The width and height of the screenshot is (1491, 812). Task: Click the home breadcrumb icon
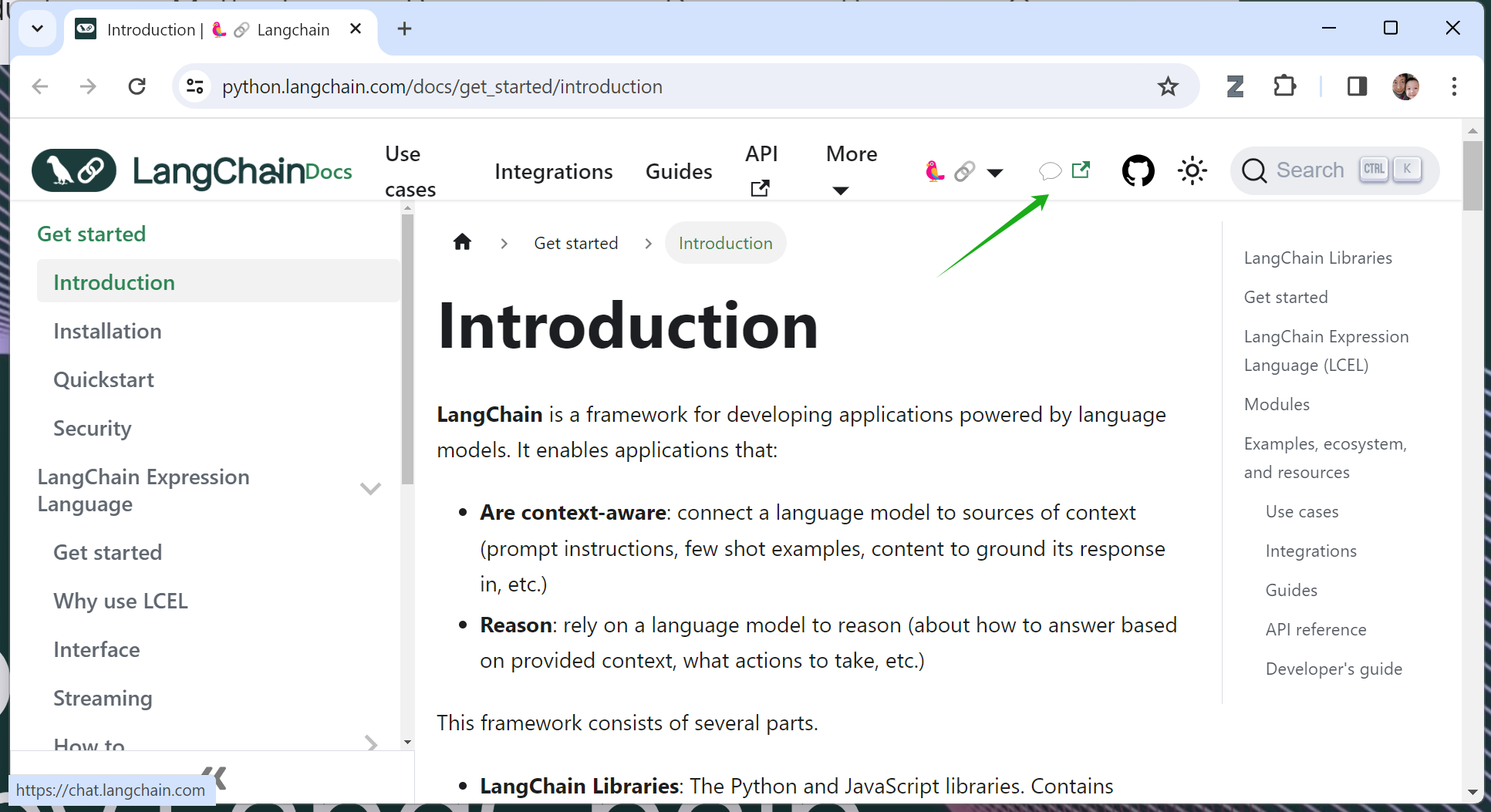pyautogui.click(x=462, y=243)
